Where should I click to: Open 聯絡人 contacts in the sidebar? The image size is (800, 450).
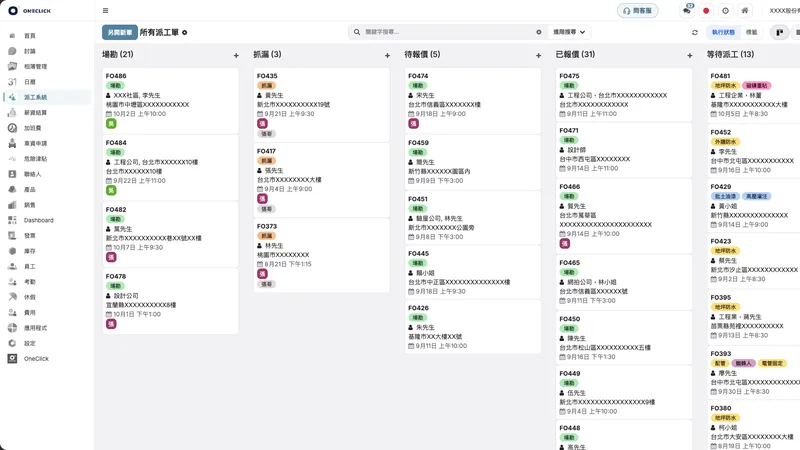coord(32,174)
